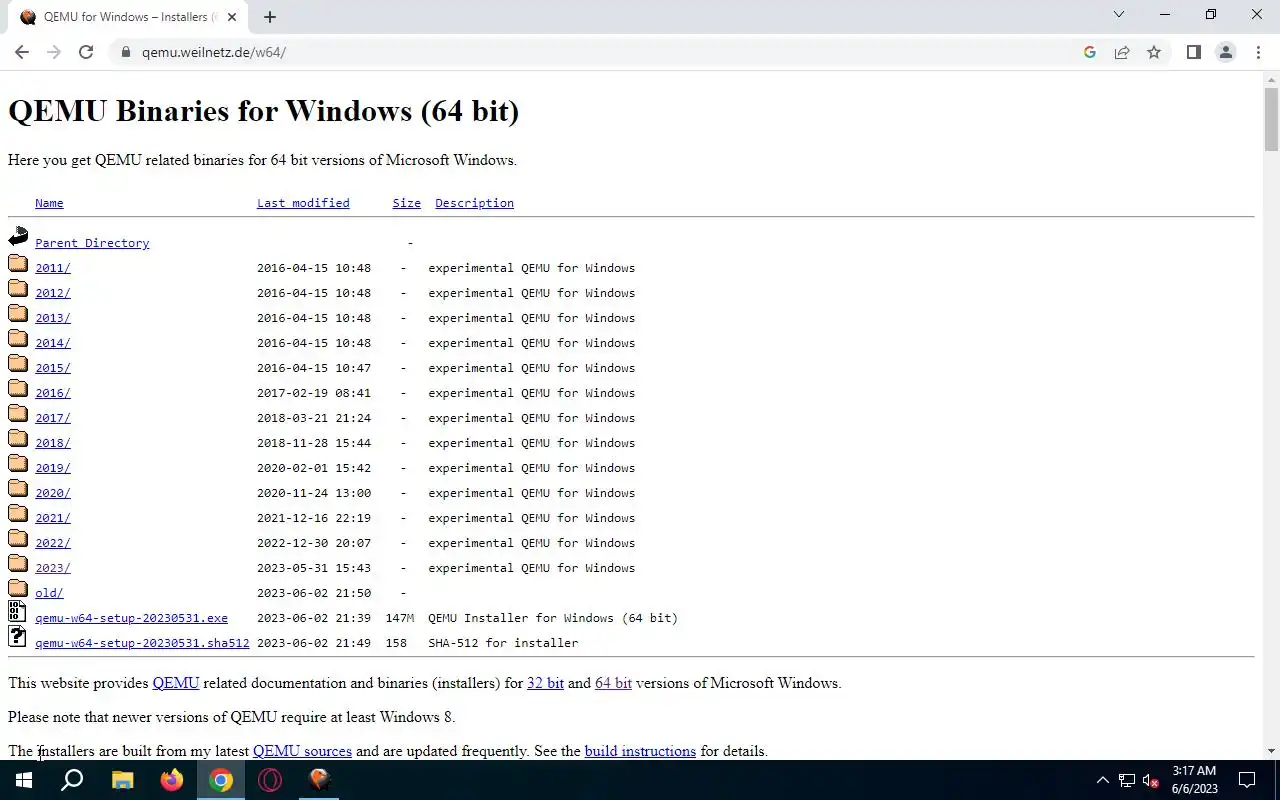Bookmark this page with the star
Image resolution: width=1280 pixels, height=800 pixels.
1154,52
